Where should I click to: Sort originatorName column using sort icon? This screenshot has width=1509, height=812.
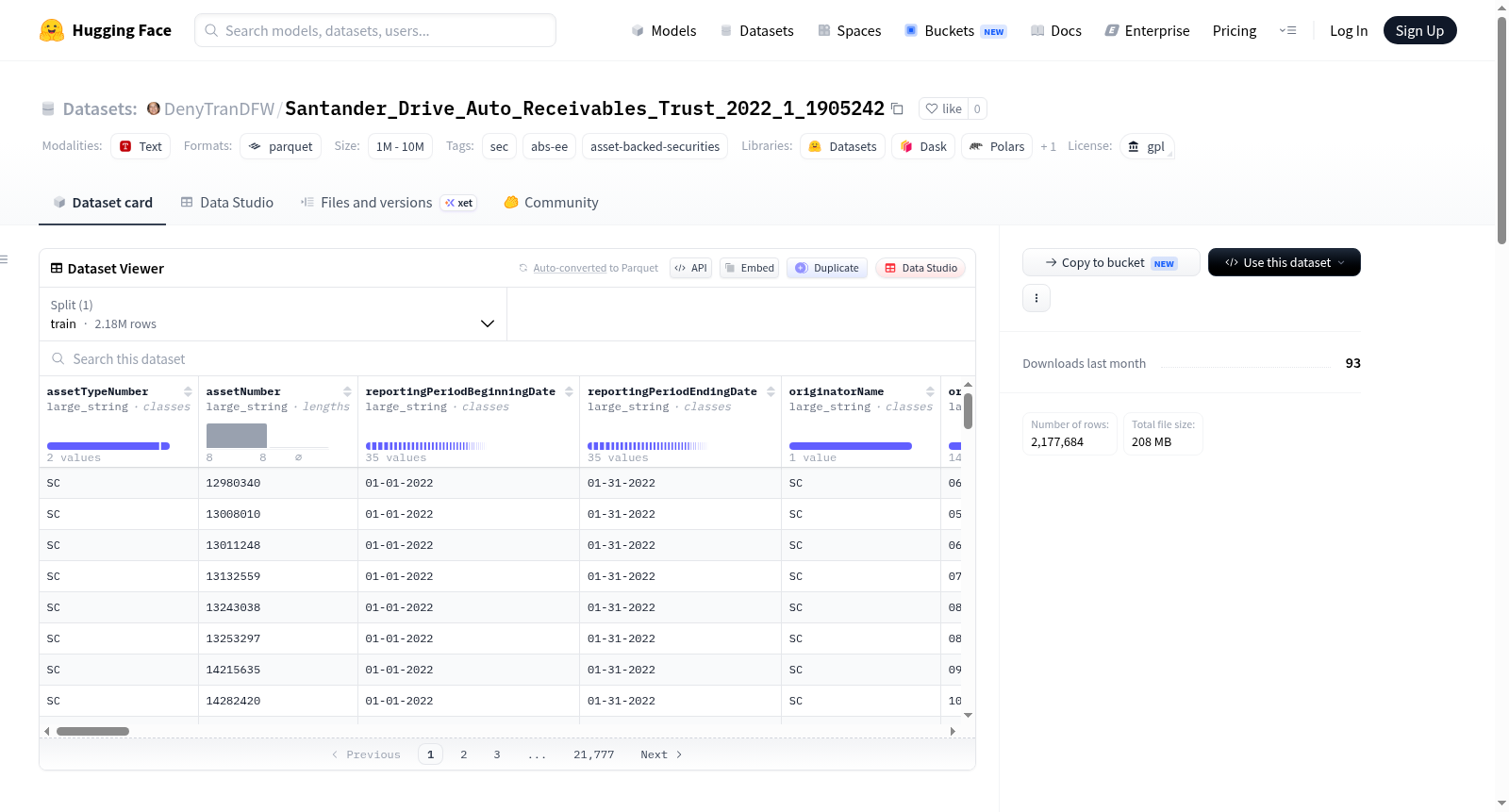[x=930, y=391]
